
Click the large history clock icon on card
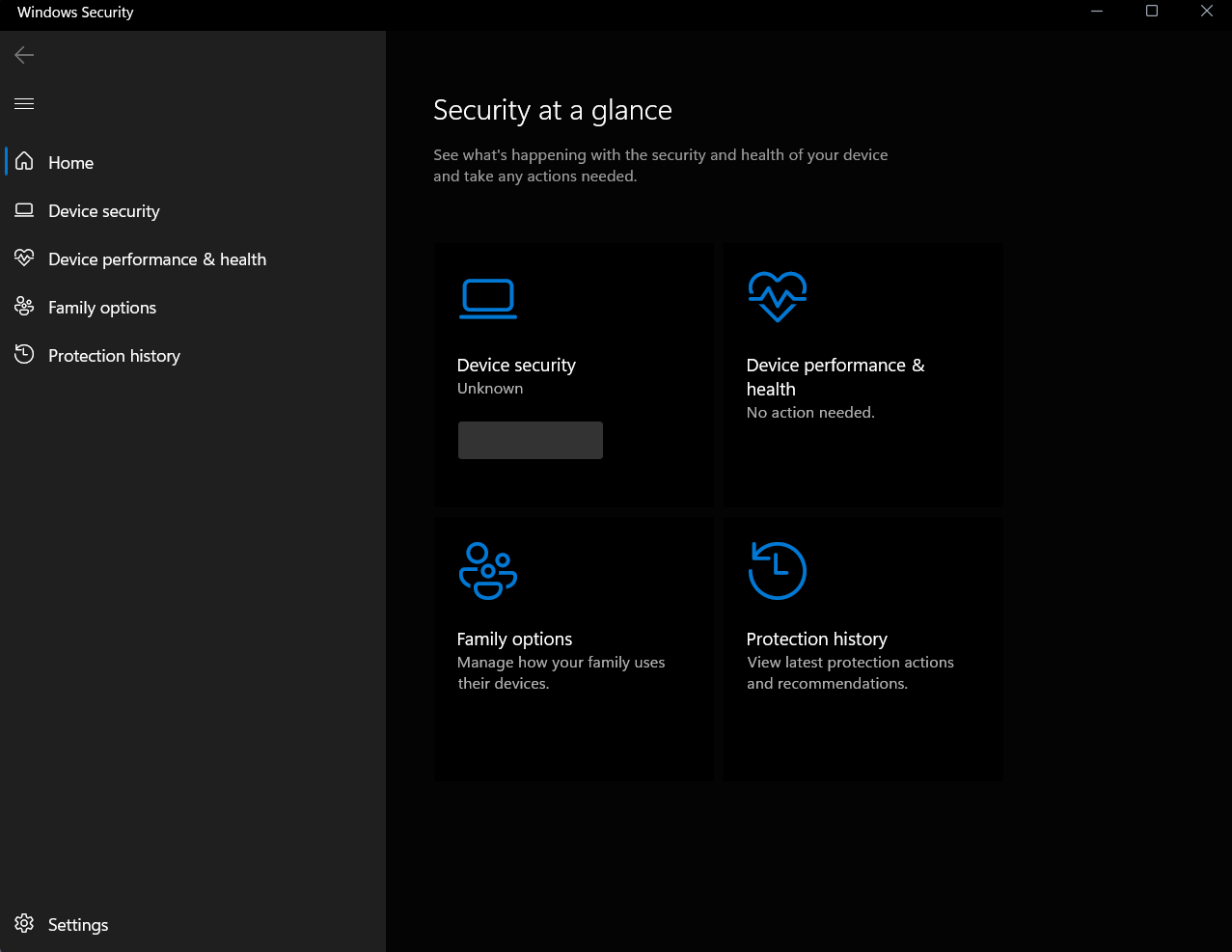pyautogui.click(x=778, y=571)
